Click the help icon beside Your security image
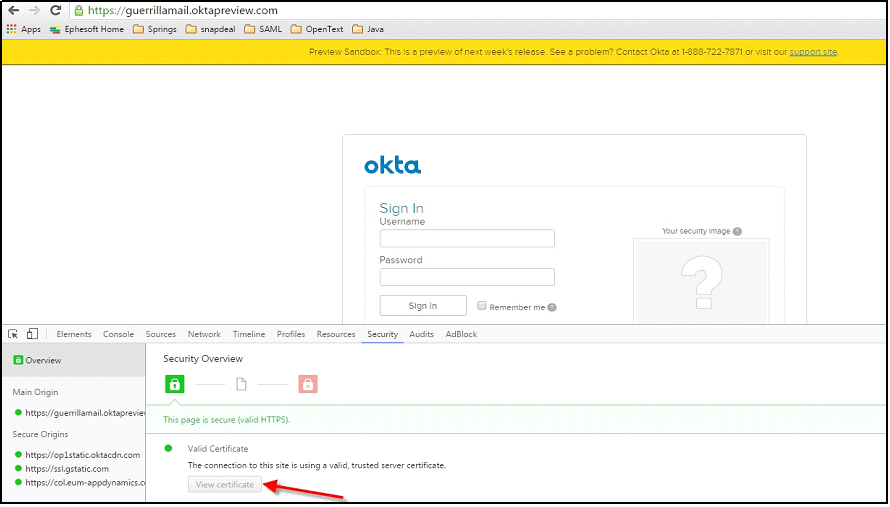Screen dimensions: 890x507 737,231
